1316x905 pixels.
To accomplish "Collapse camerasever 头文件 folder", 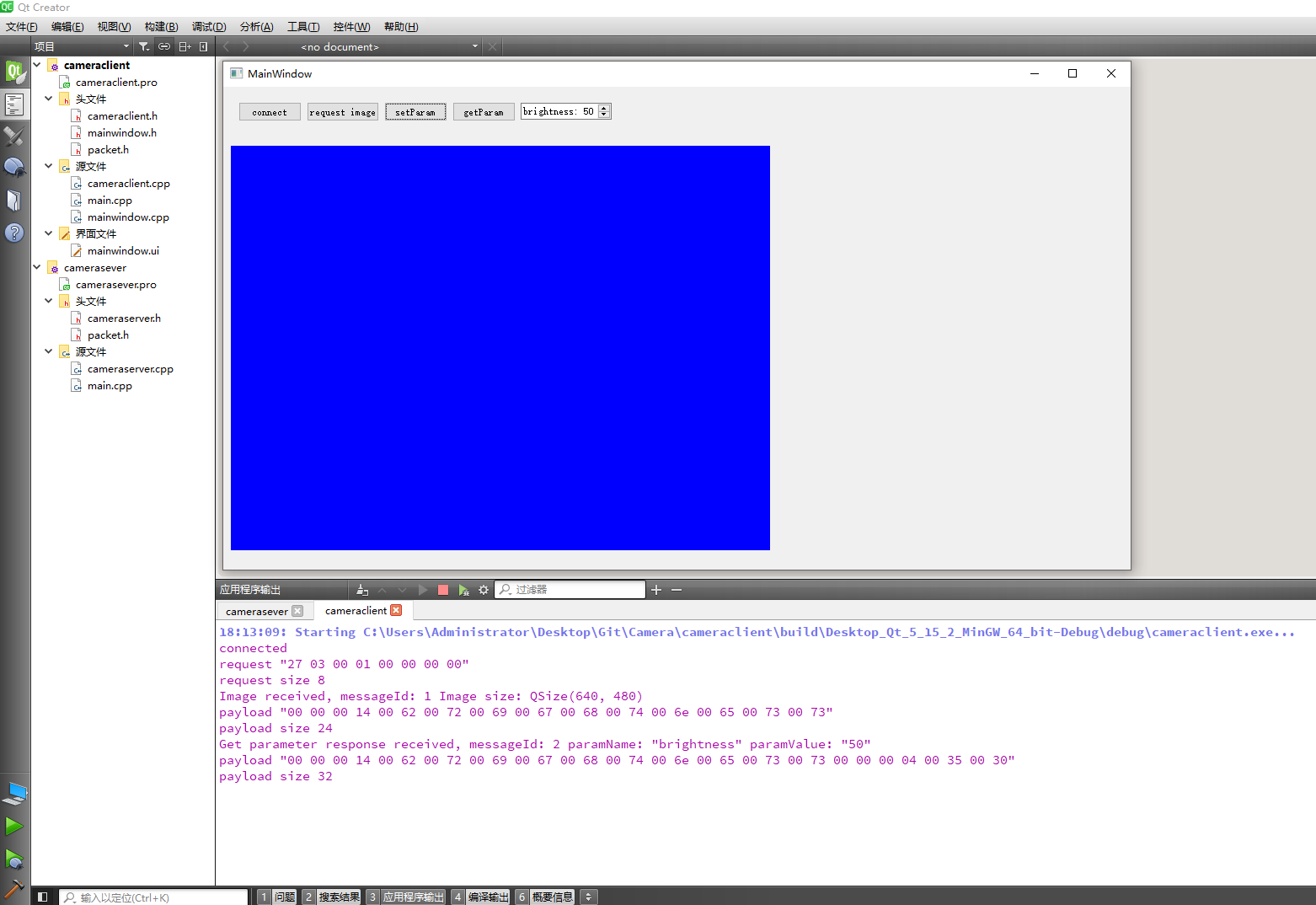I will [49, 301].
